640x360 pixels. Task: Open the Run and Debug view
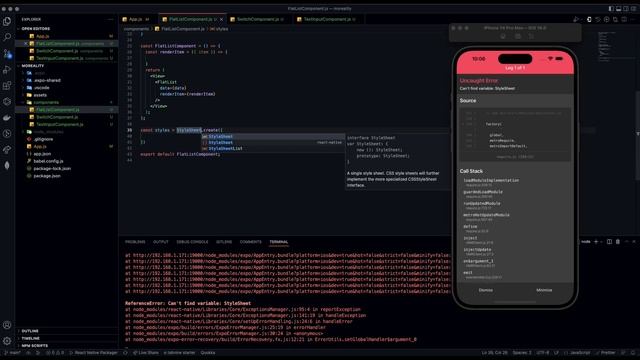(7, 70)
